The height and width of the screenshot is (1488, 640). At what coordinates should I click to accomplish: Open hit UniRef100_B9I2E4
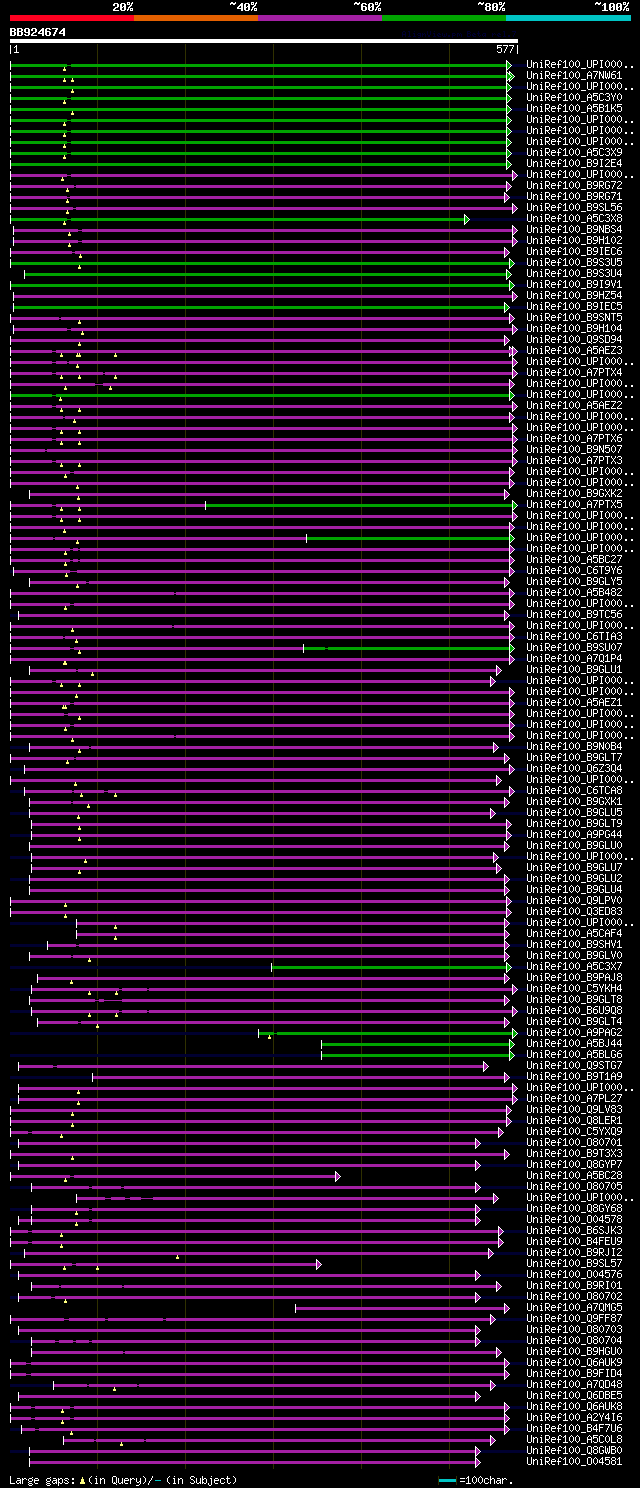pos(574,164)
